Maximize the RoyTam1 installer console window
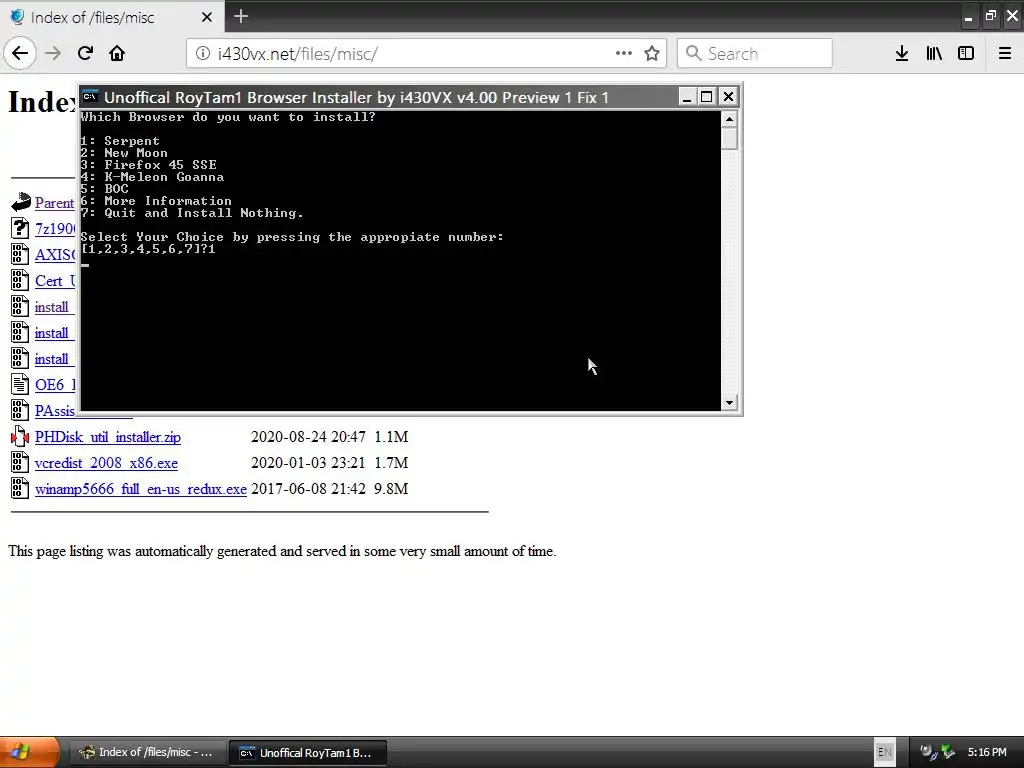This screenshot has width=1024, height=768. [707, 97]
